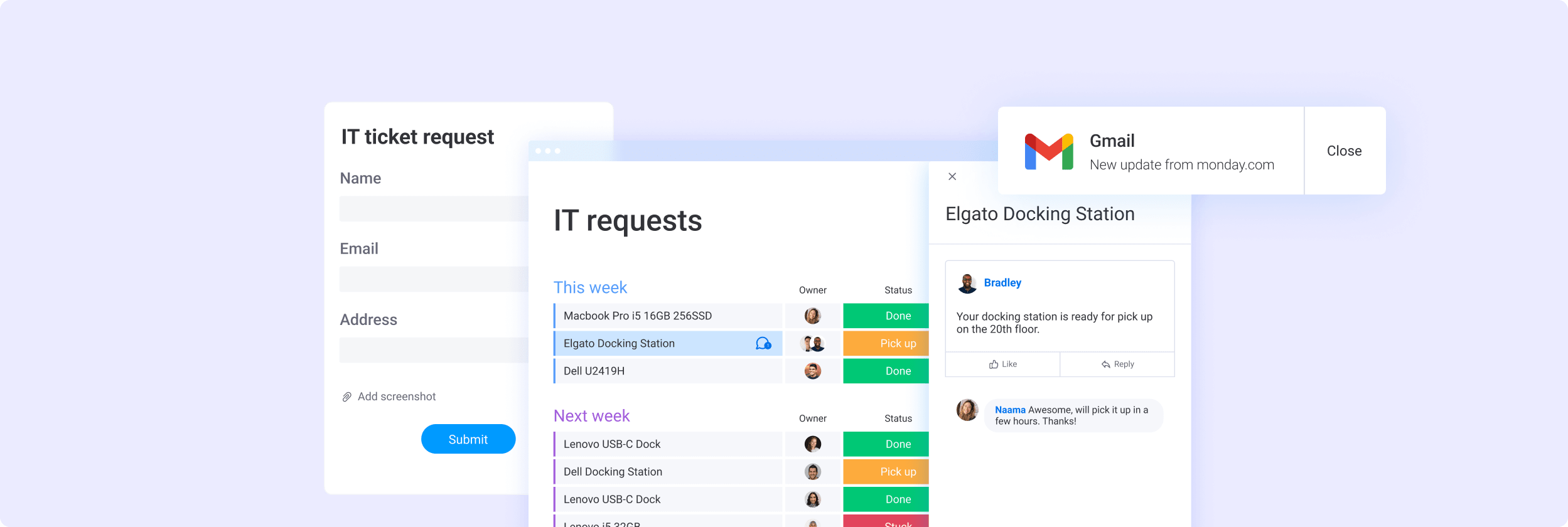Click the Reply arrow icon
This screenshot has height=527, width=1568.
click(1106, 365)
